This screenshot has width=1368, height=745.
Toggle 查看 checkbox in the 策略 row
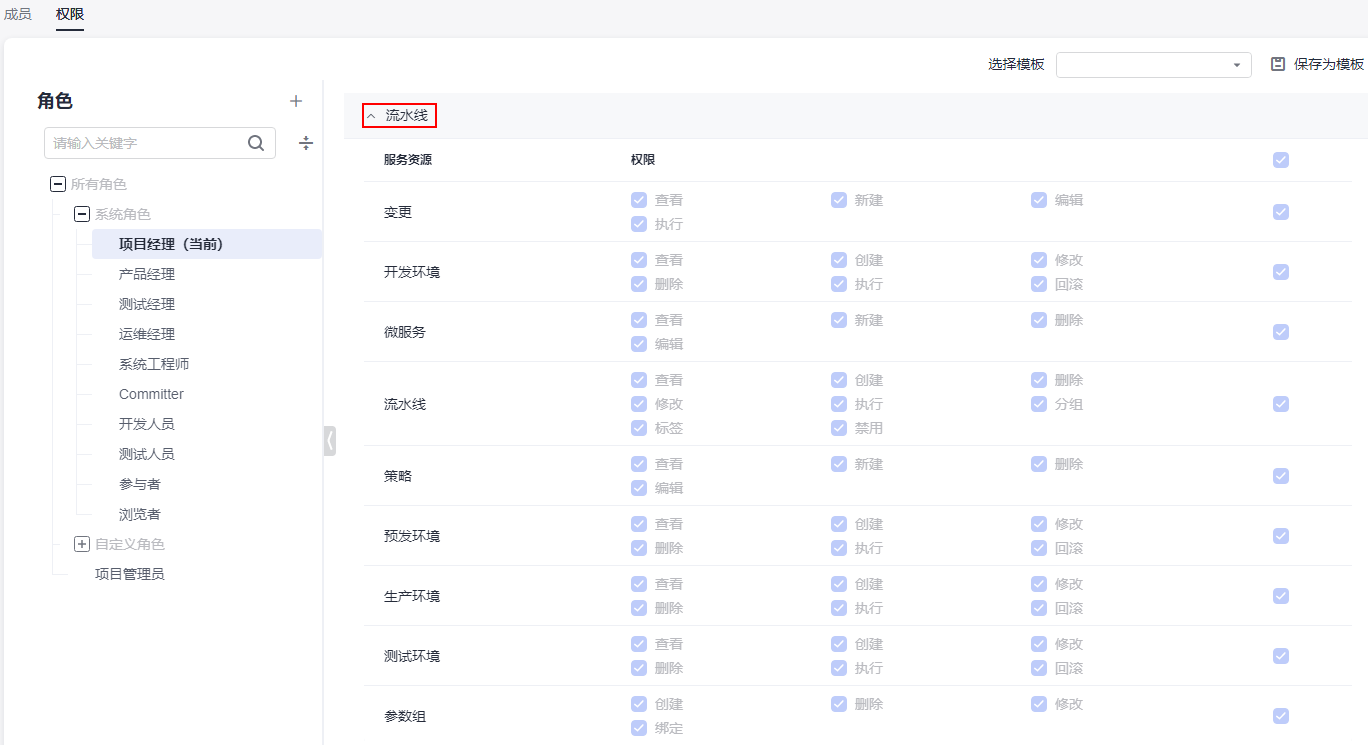tap(639, 464)
